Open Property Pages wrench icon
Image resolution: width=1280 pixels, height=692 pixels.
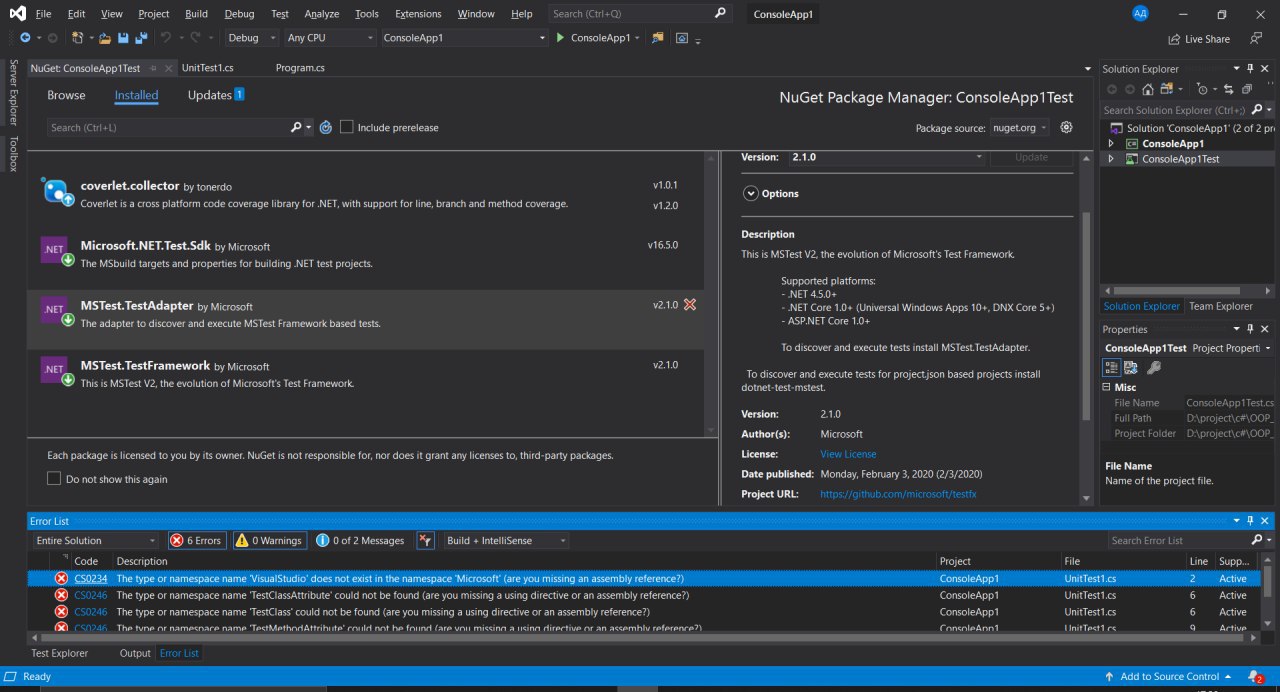[1154, 367]
